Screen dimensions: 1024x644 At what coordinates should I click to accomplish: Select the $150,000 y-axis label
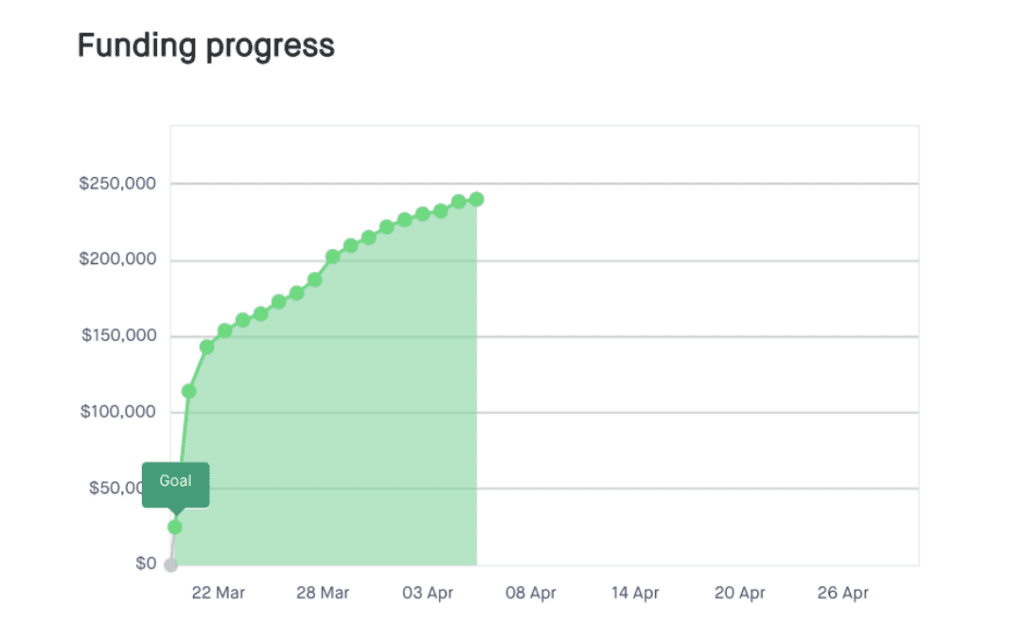[x=118, y=336]
